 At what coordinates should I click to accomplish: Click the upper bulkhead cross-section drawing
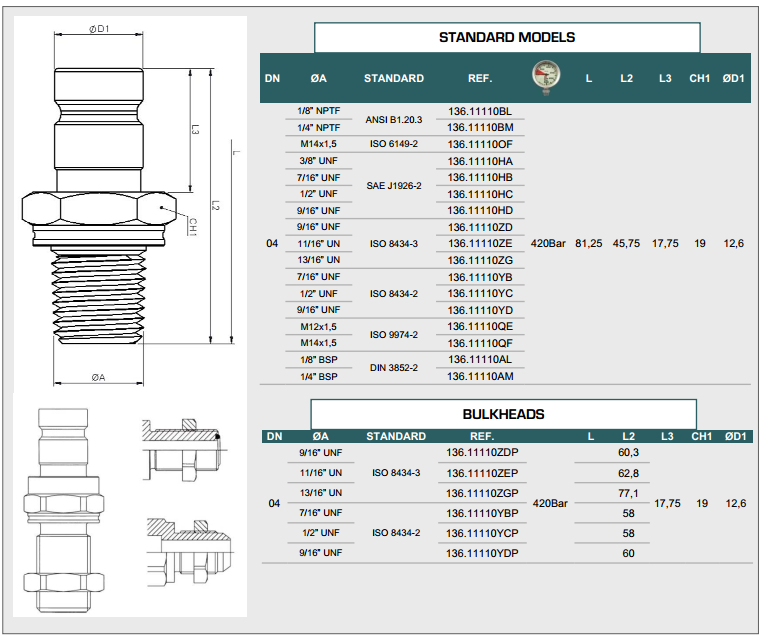pyautogui.click(x=183, y=444)
